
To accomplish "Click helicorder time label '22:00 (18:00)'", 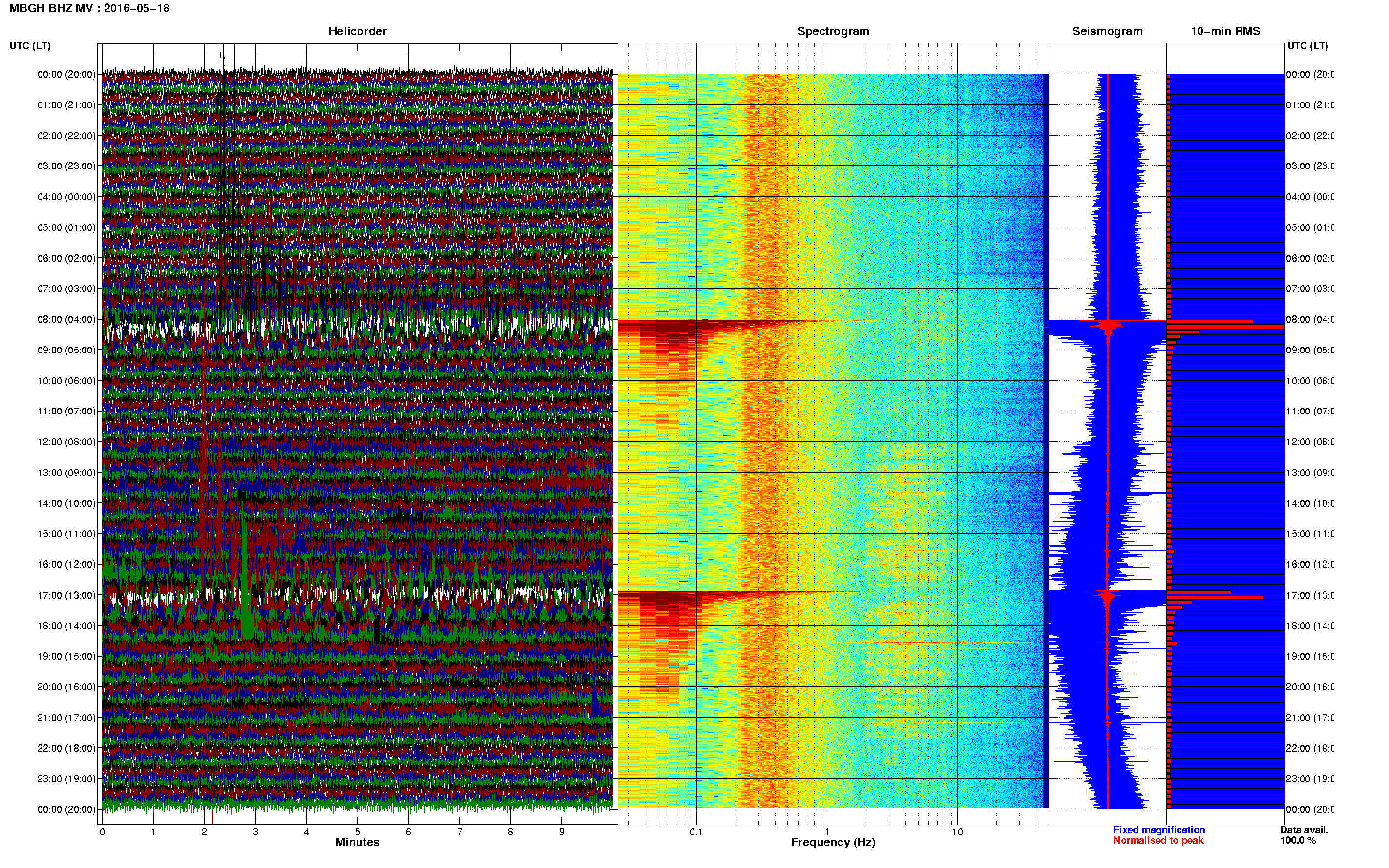I will tap(66, 748).
